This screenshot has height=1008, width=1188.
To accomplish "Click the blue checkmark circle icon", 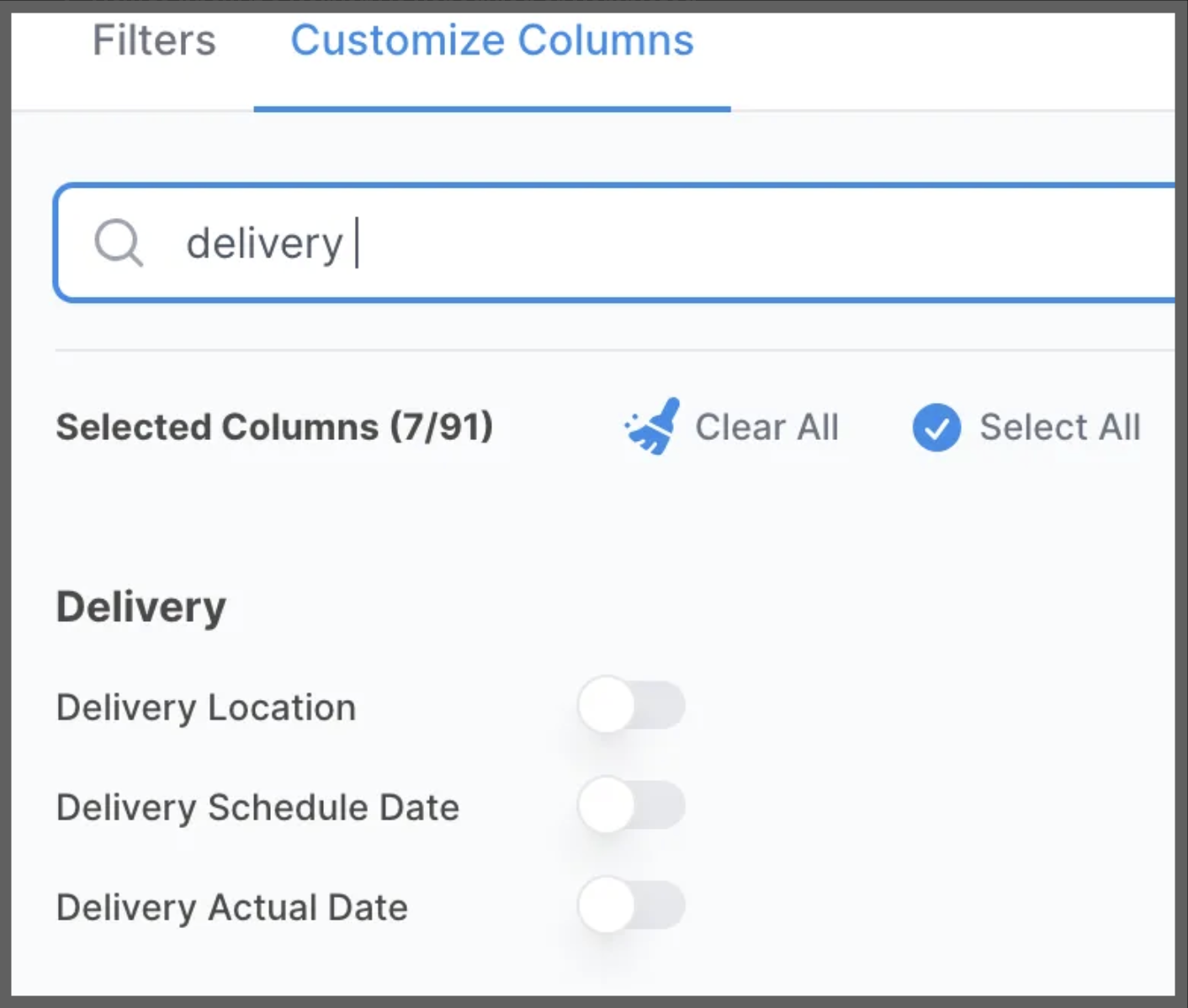I will tap(936, 427).
